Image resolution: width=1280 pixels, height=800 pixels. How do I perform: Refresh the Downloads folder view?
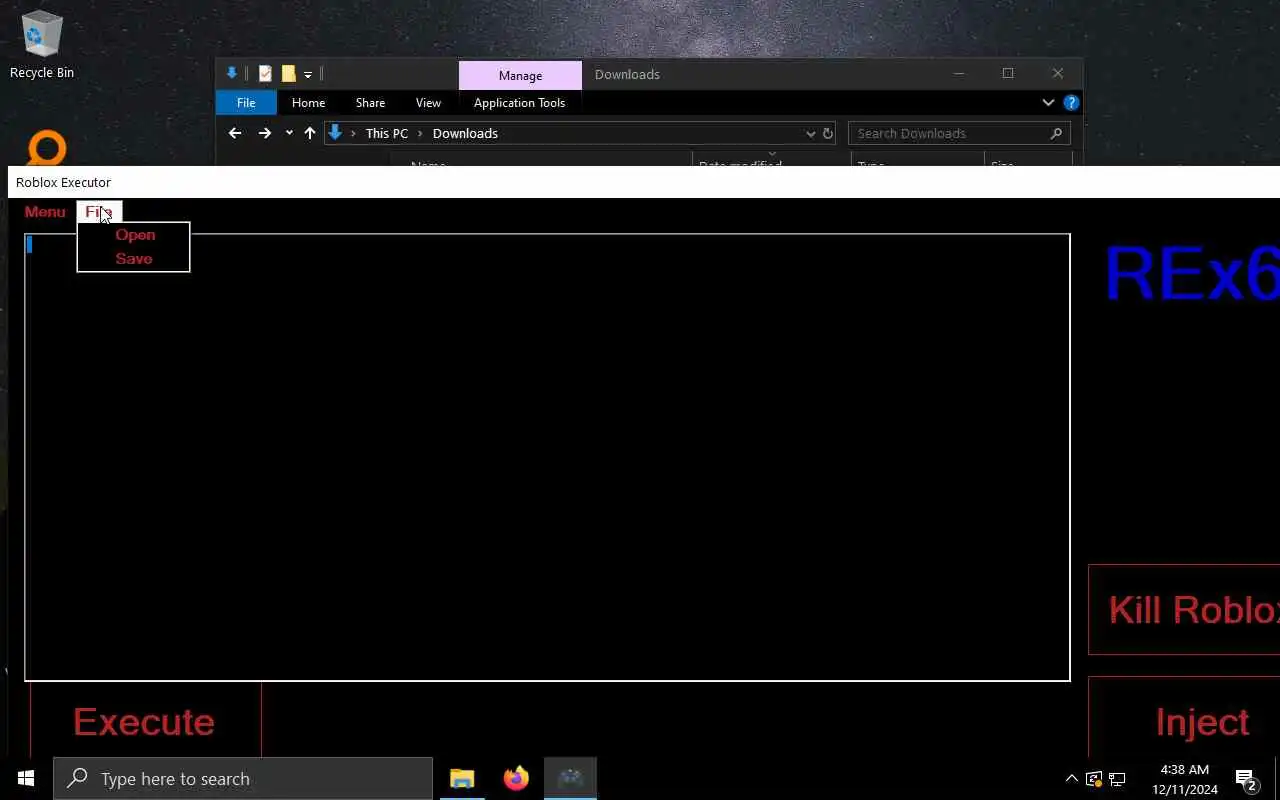coord(828,133)
